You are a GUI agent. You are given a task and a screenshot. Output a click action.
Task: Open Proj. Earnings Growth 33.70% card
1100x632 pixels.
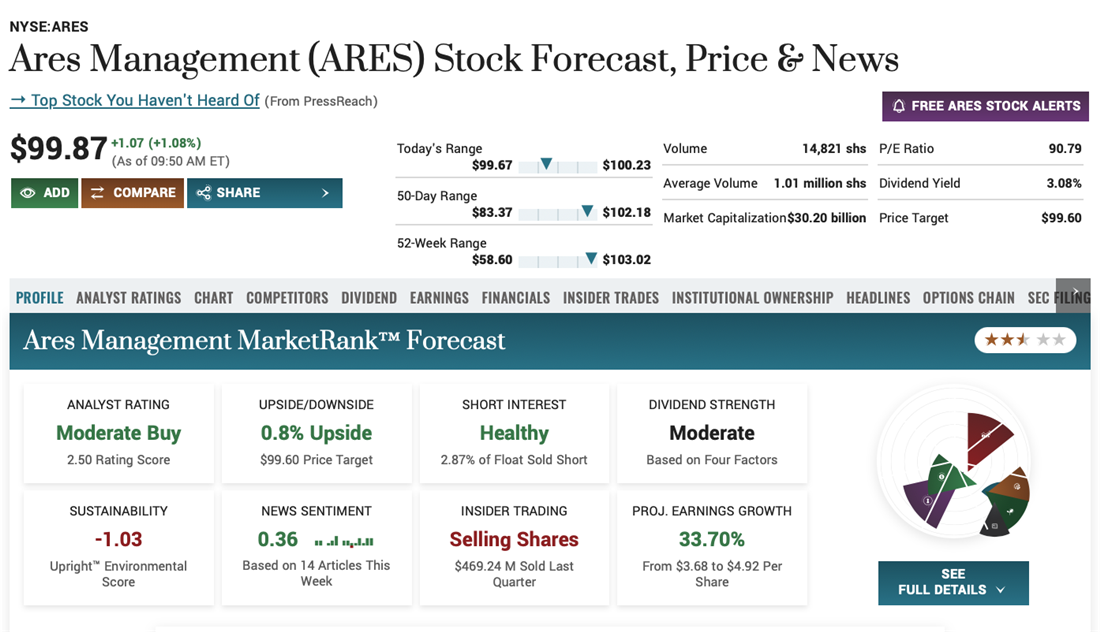point(712,547)
